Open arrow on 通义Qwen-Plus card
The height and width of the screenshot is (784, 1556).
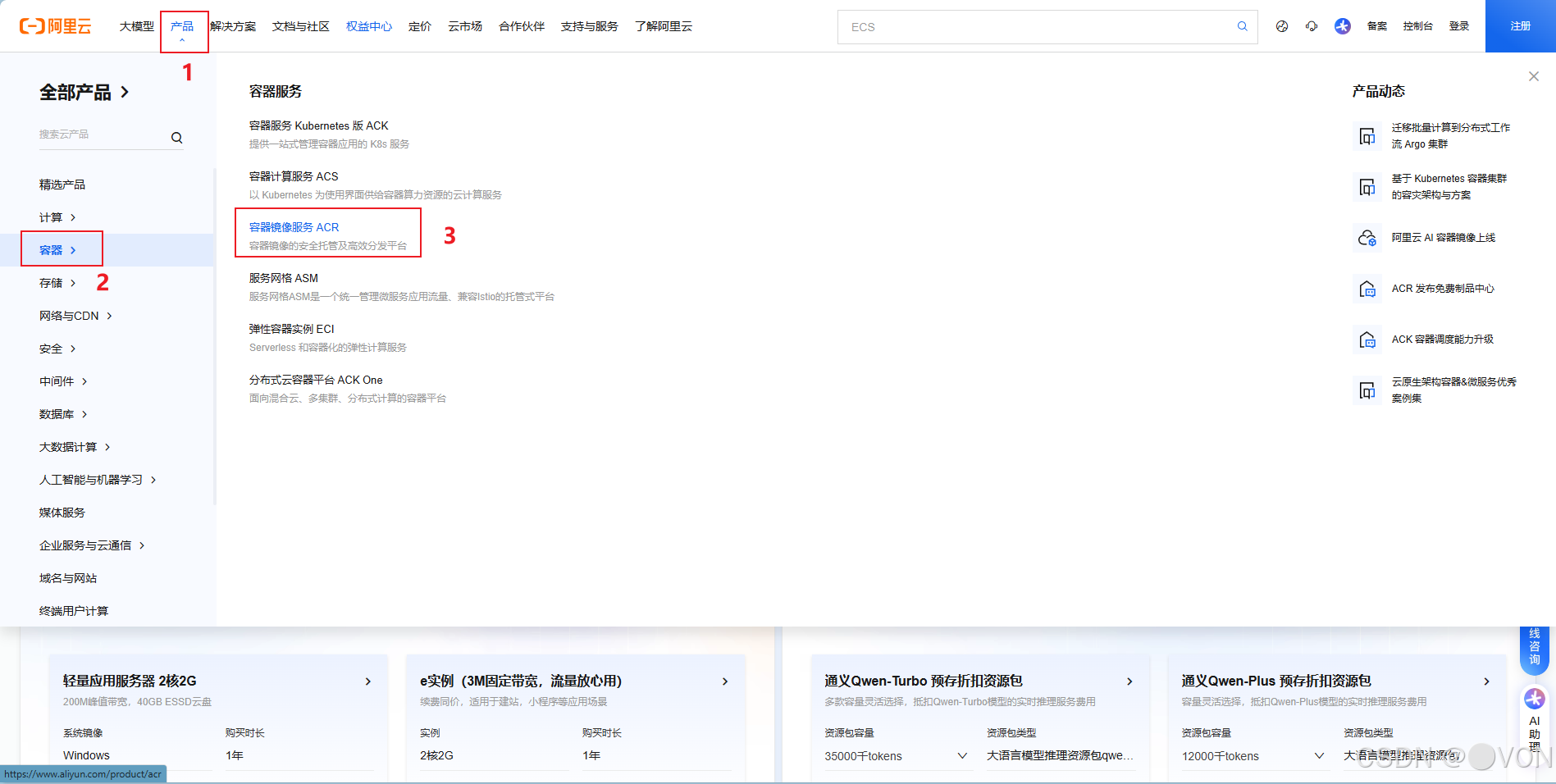point(1486,681)
